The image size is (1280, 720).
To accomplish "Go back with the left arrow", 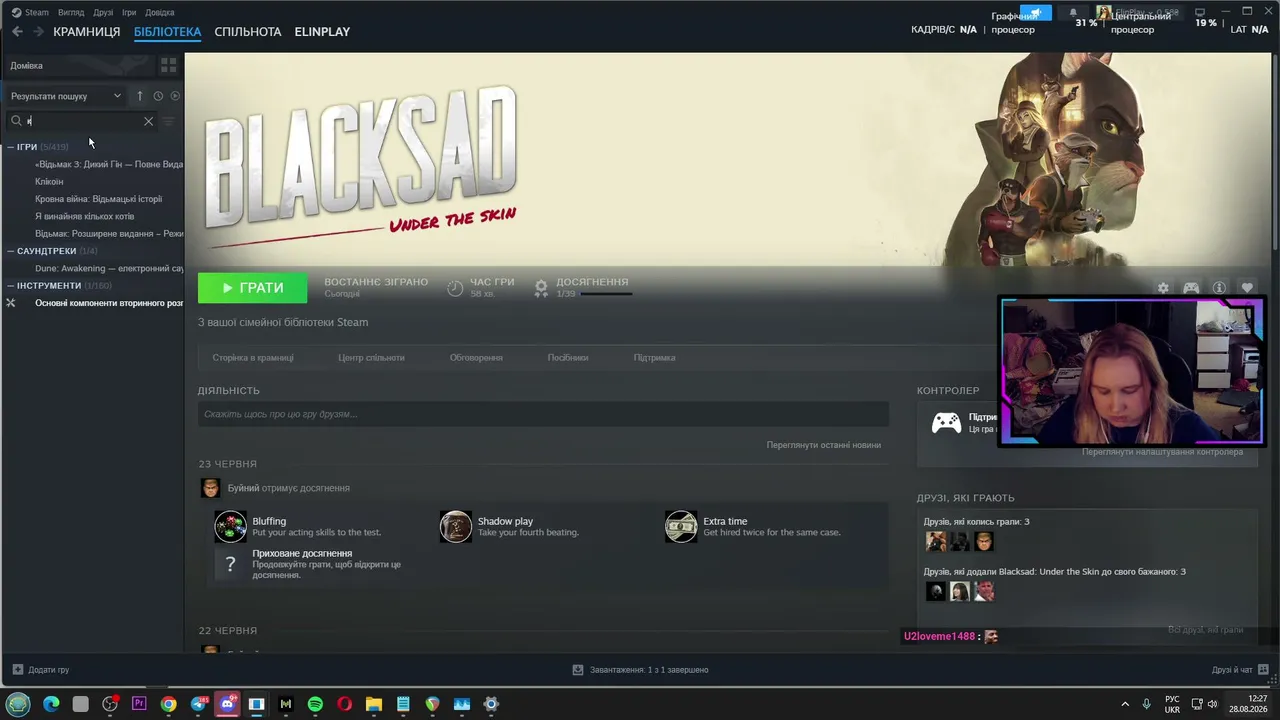I will (17, 32).
